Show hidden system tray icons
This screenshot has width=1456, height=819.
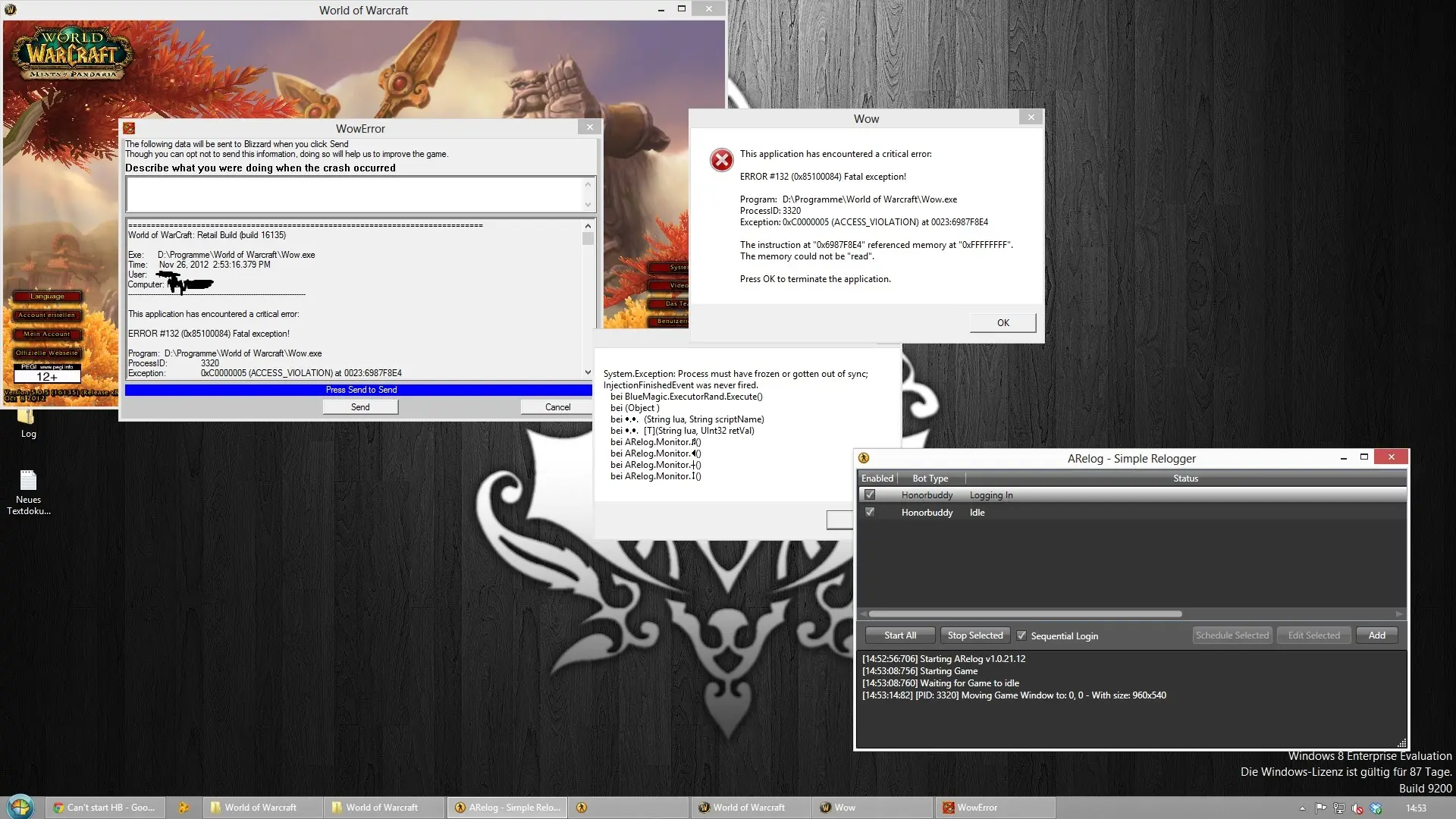tap(1302, 808)
